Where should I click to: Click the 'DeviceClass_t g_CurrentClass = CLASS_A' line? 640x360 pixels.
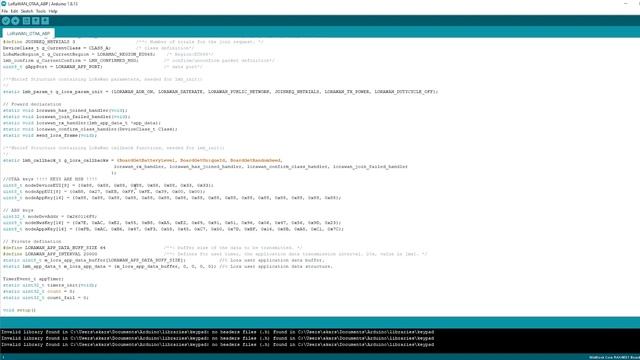(x=57, y=48)
